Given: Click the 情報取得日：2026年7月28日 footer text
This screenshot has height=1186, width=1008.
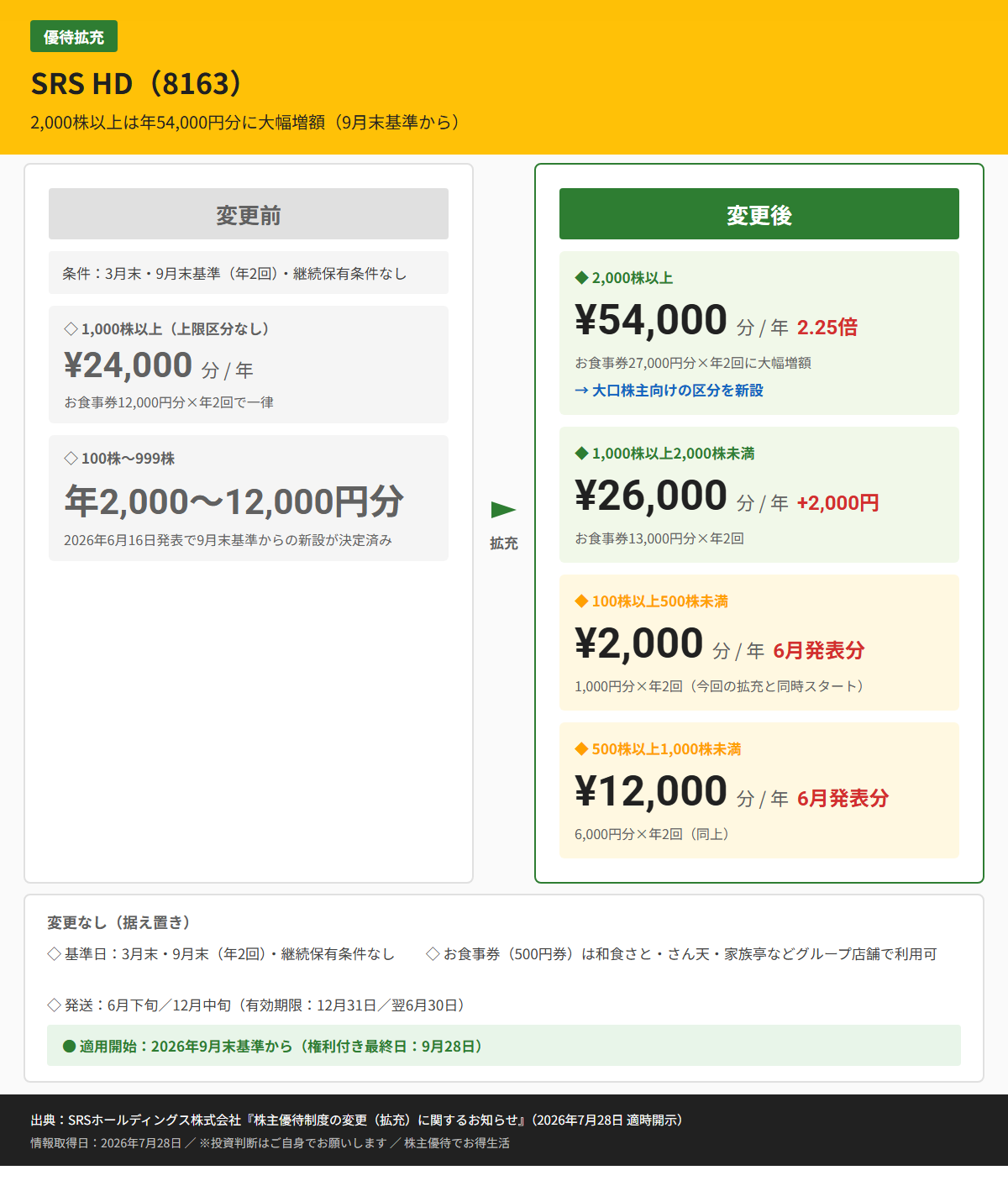Looking at the screenshot, I should tap(270, 1143).
